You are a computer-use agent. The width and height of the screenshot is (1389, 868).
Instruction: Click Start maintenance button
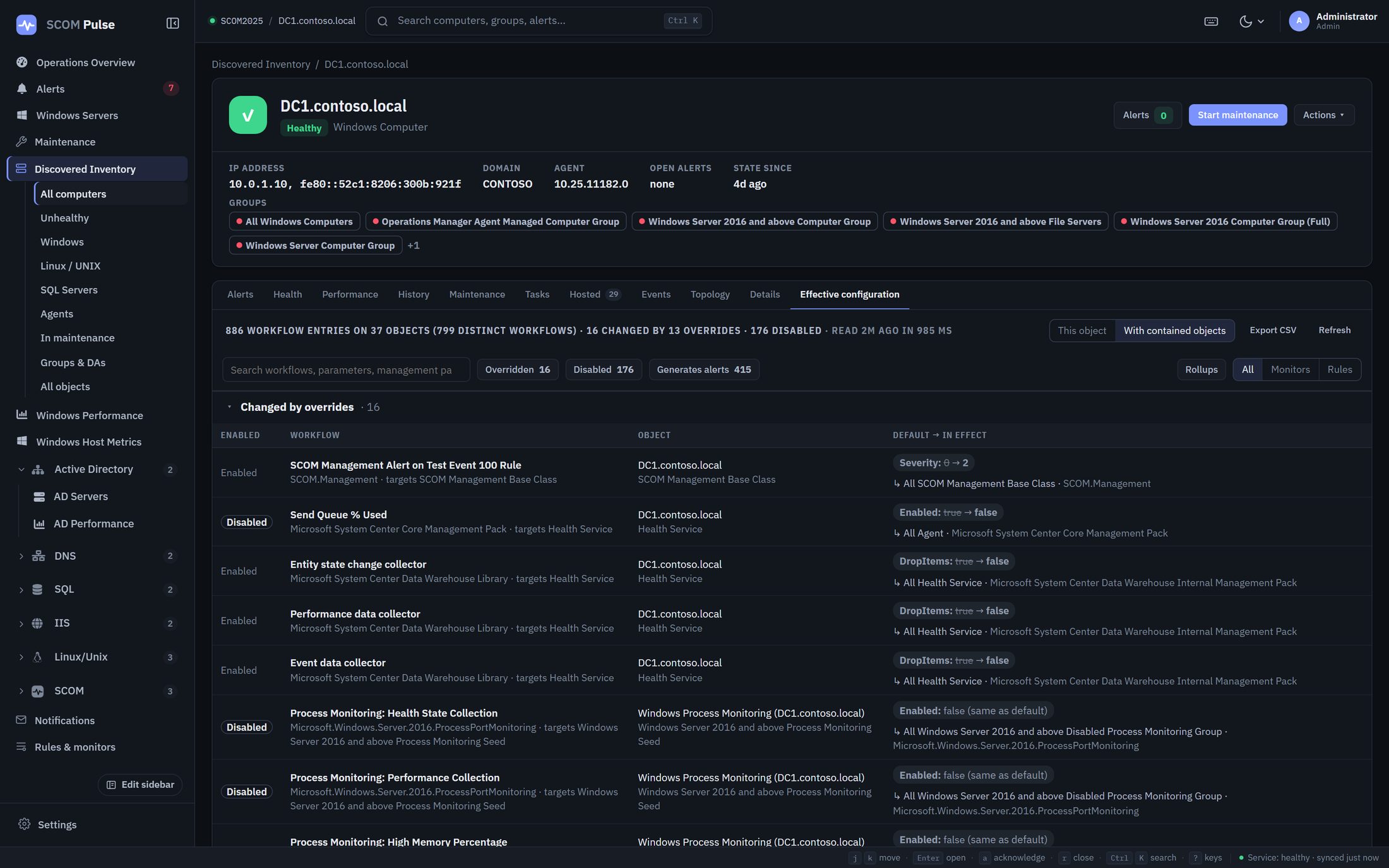1237,115
